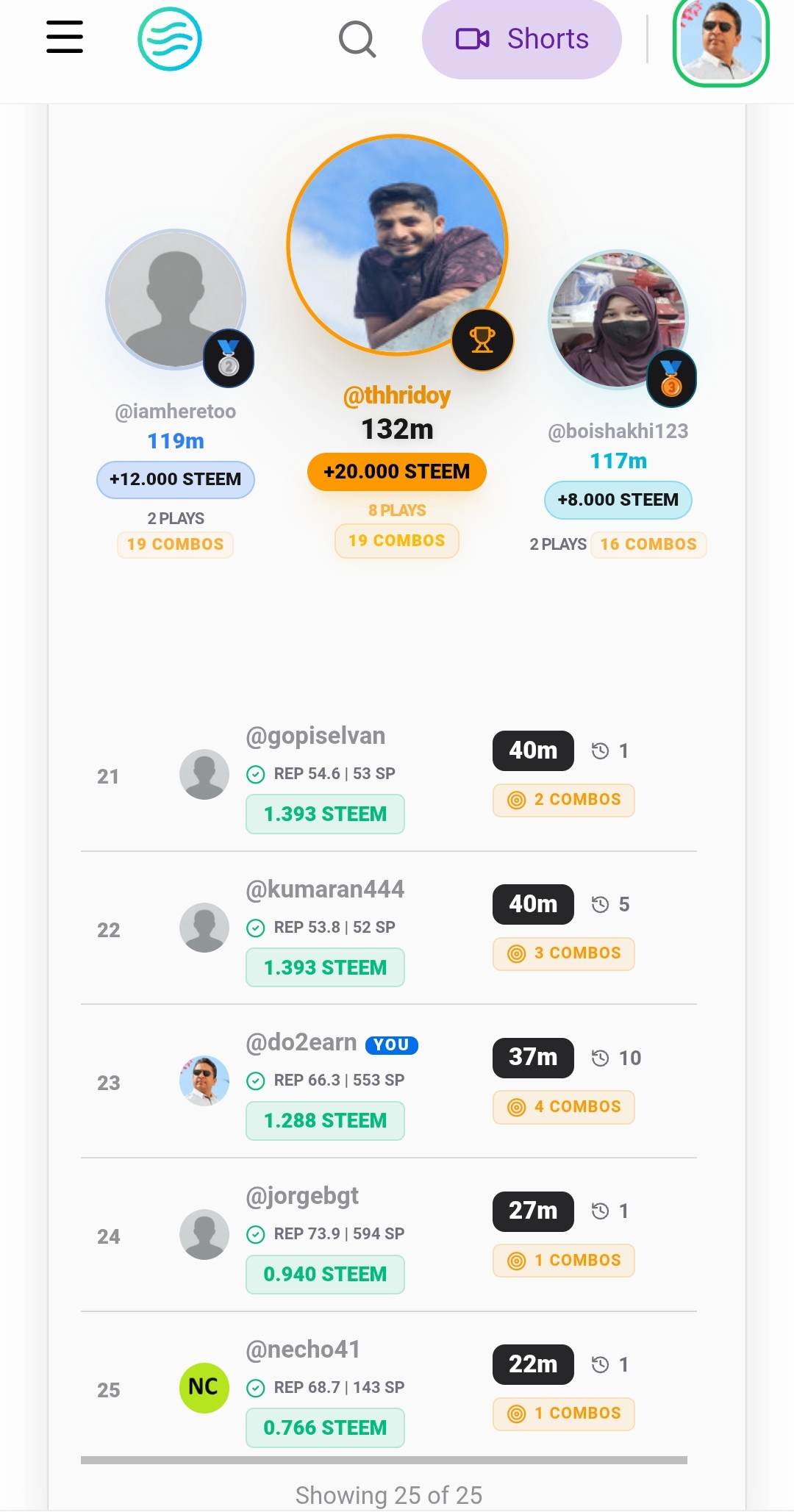Viewport: 794px width, 1512px height.
Task: Select the +20.000 STEEM reward pill
Action: [397, 471]
